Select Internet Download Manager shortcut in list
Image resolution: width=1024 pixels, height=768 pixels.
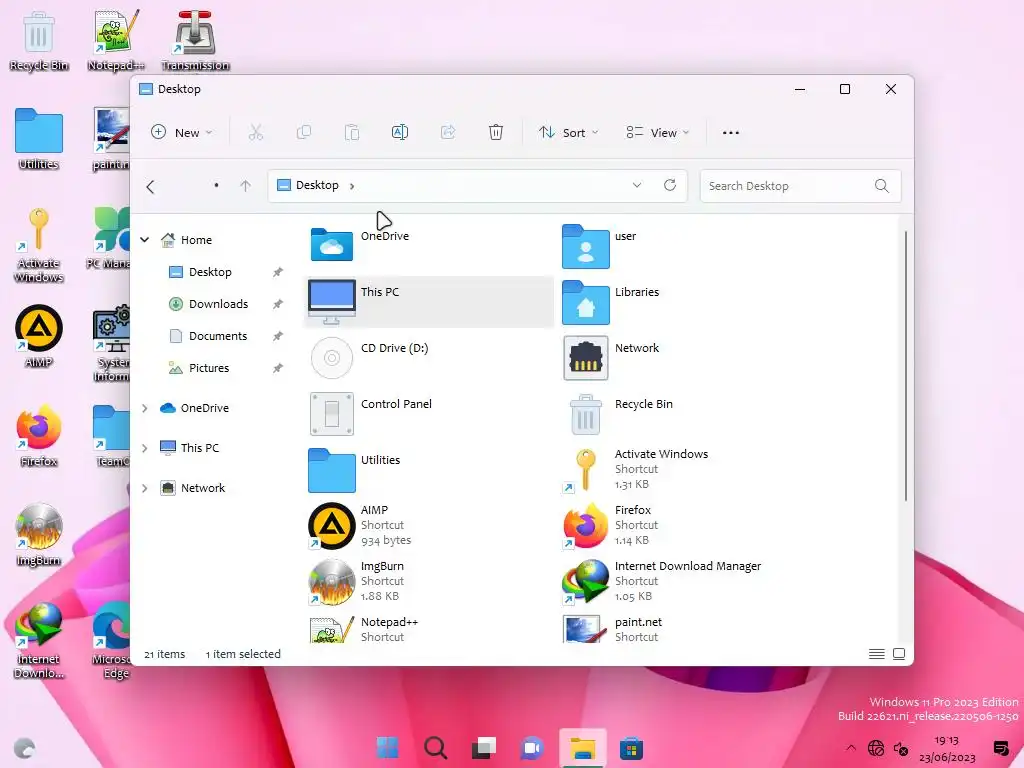pyautogui.click(x=684, y=581)
